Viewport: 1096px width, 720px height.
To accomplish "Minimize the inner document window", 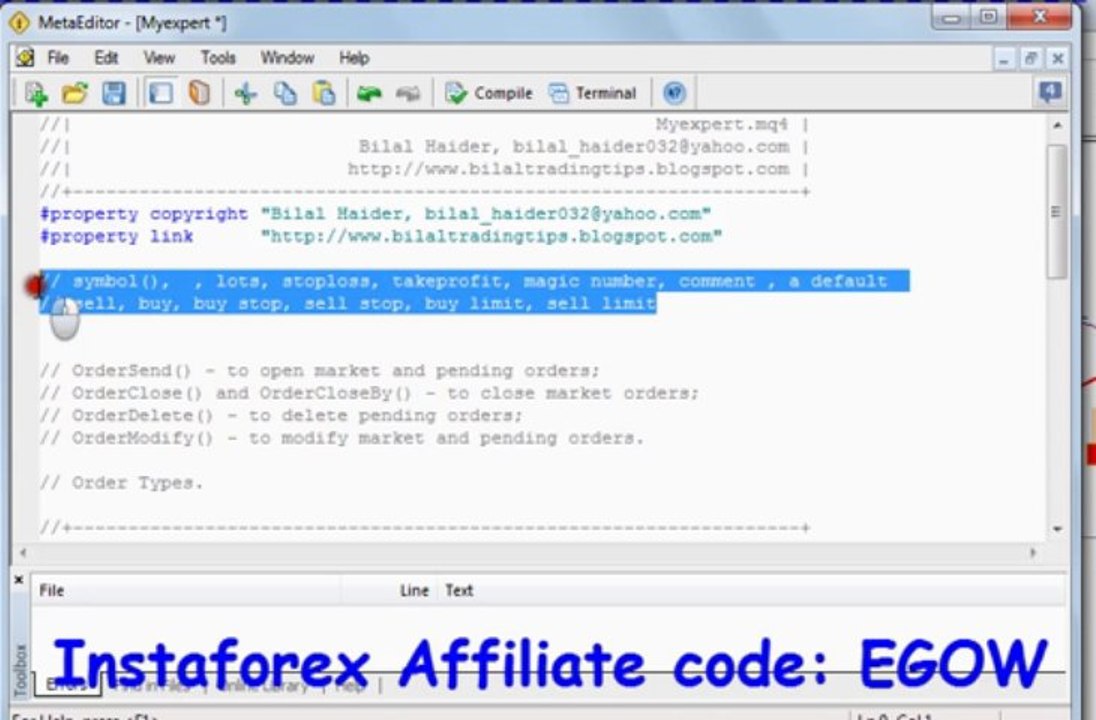I will click(x=1004, y=59).
